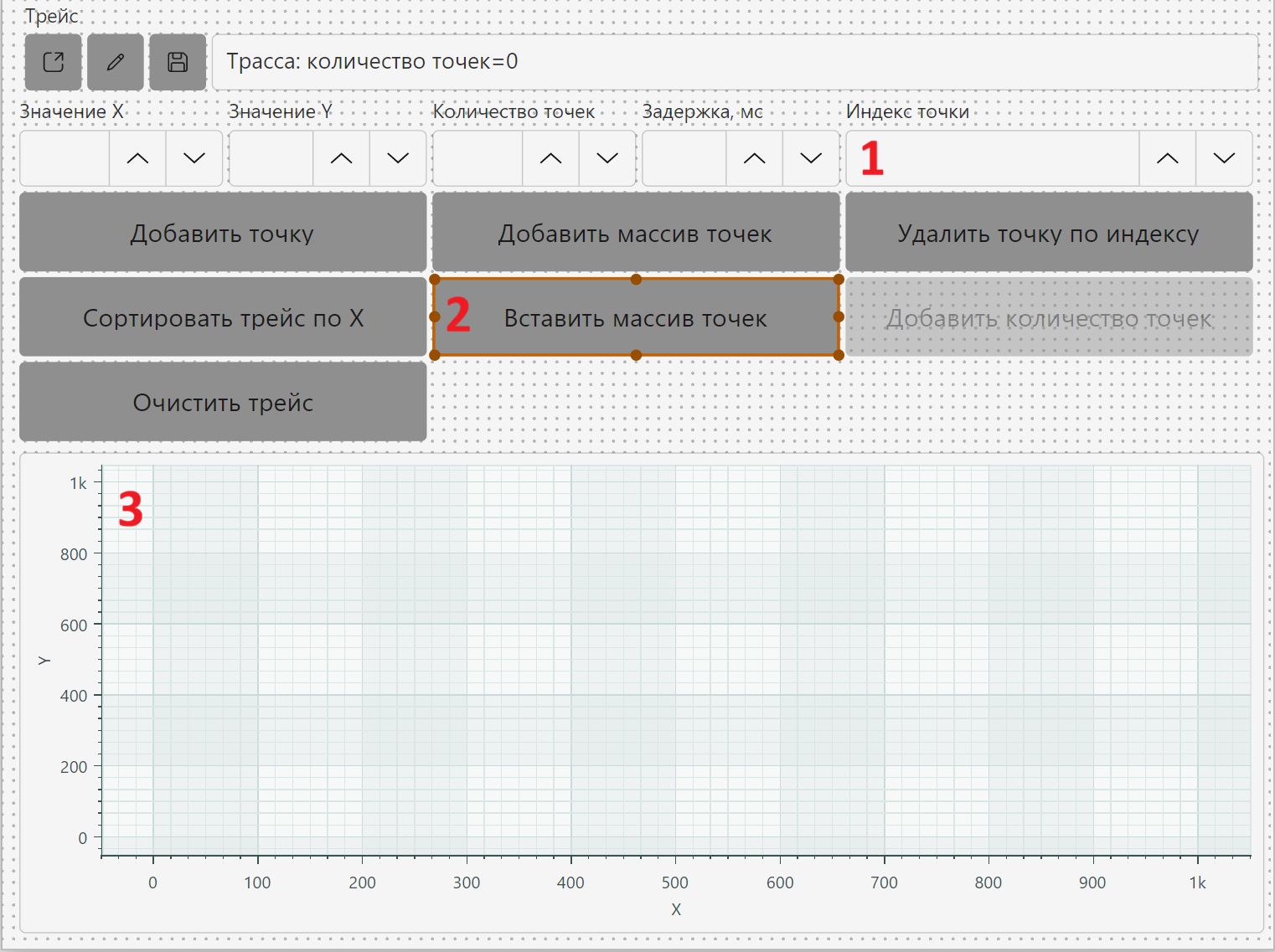Click the Удалить точку по индексу button
Screen dimensions: 1275x952
[x=1049, y=233]
